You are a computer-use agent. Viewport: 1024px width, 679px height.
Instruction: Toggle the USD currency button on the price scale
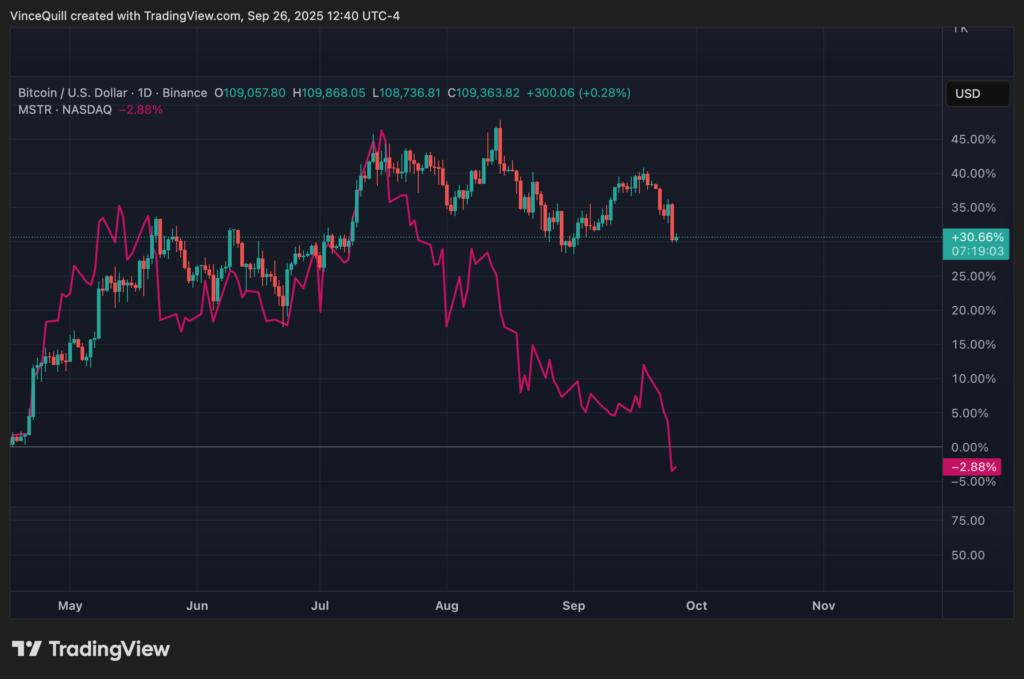point(977,93)
